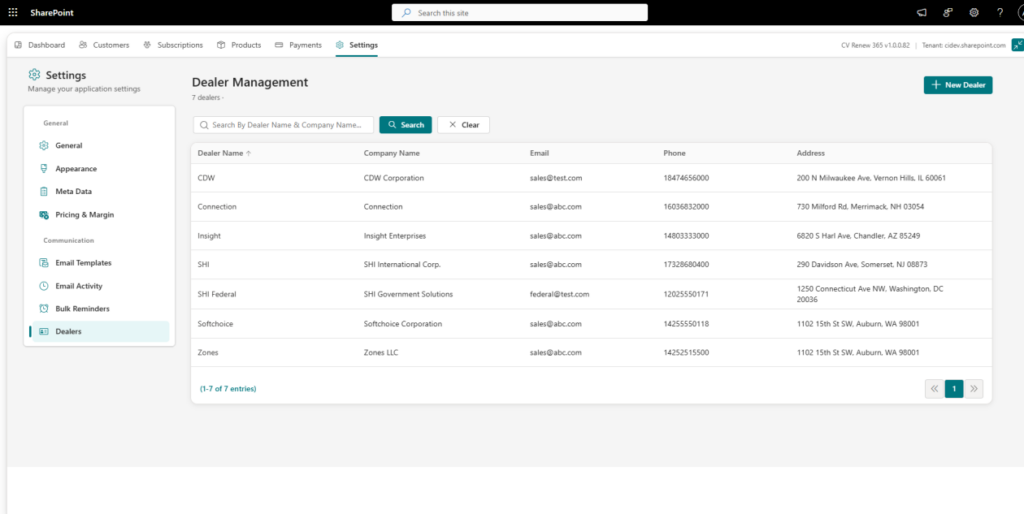Click address 730 Milford Rd, Merrimack
Image resolution: width=1024 pixels, height=514 pixels.
click(860, 206)
